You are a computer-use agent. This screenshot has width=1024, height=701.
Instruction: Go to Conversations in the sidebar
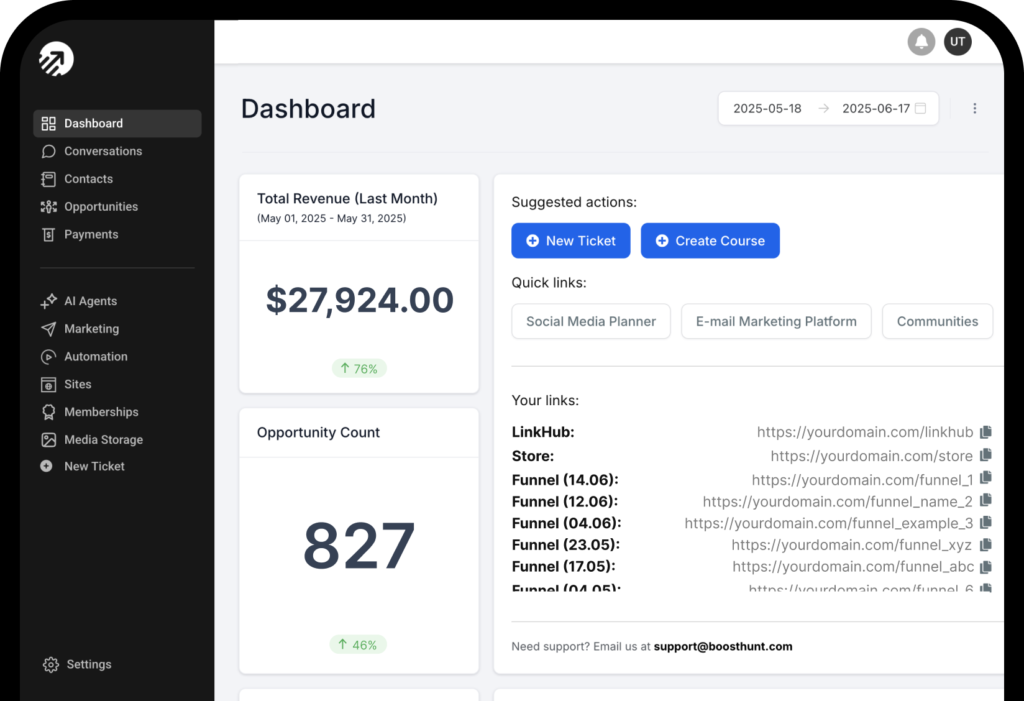pyautogui.click(x=103, y=151)
